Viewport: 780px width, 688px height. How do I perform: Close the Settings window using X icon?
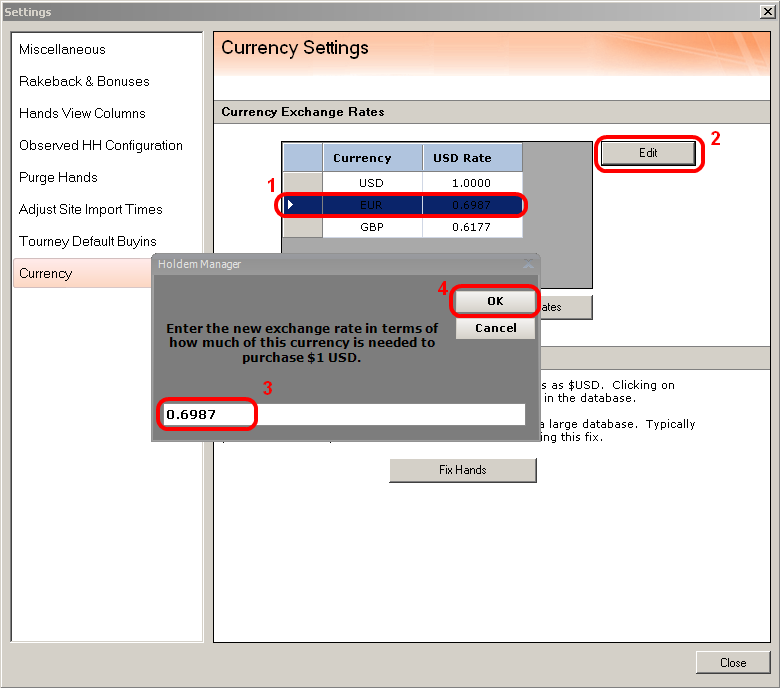click(767, 11)
